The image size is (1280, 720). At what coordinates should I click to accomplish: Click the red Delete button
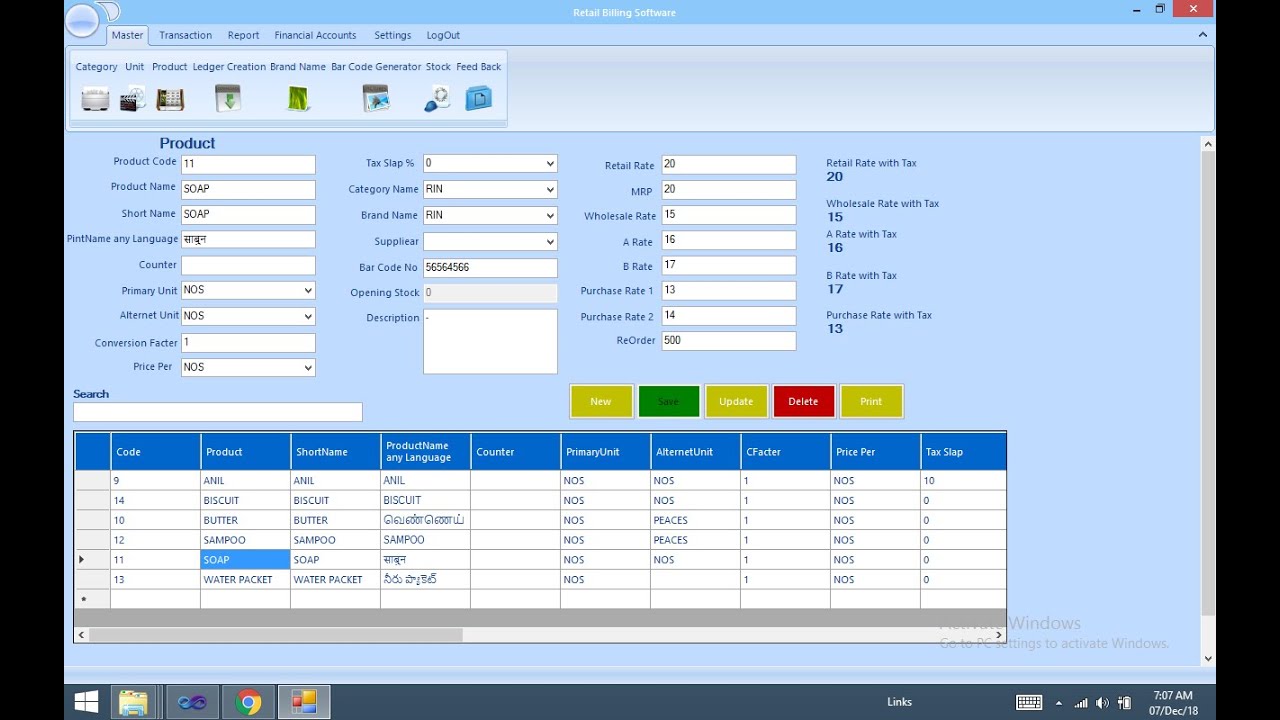tap(803, 401)
